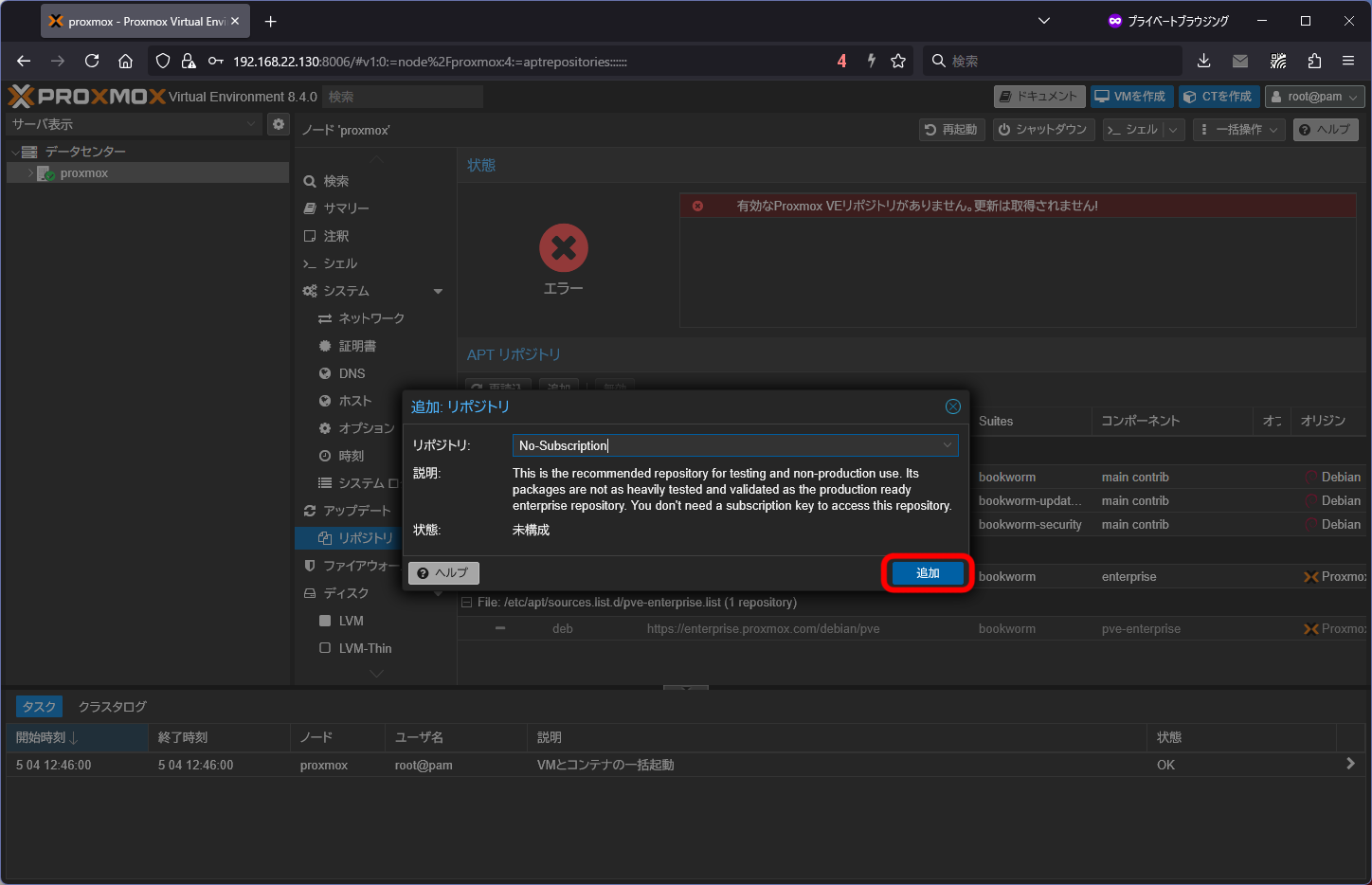This screenshot has height=885, width=1372.
Task: Click the VMとコンテナの一括起動 task description
Action: tap(605, 765)
